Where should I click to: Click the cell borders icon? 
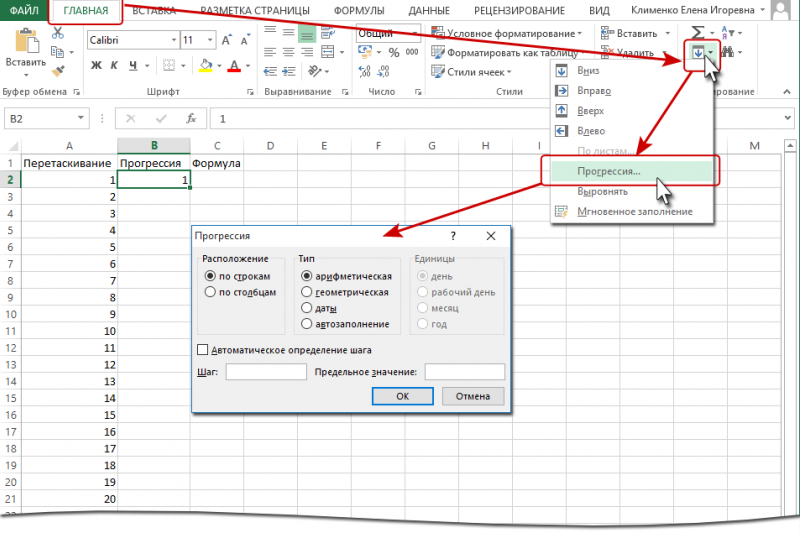(168, 65)
